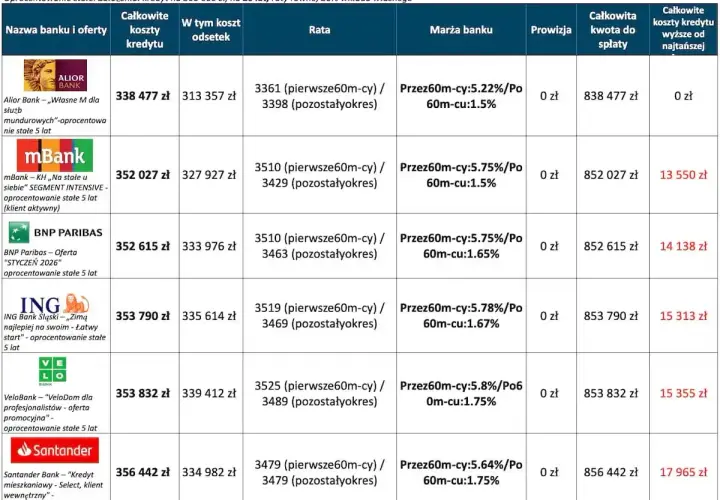Click the rate cell '3510 / 3463' for BNP Paribas
Screen dimensions: 720x500
tap(320, 246)
